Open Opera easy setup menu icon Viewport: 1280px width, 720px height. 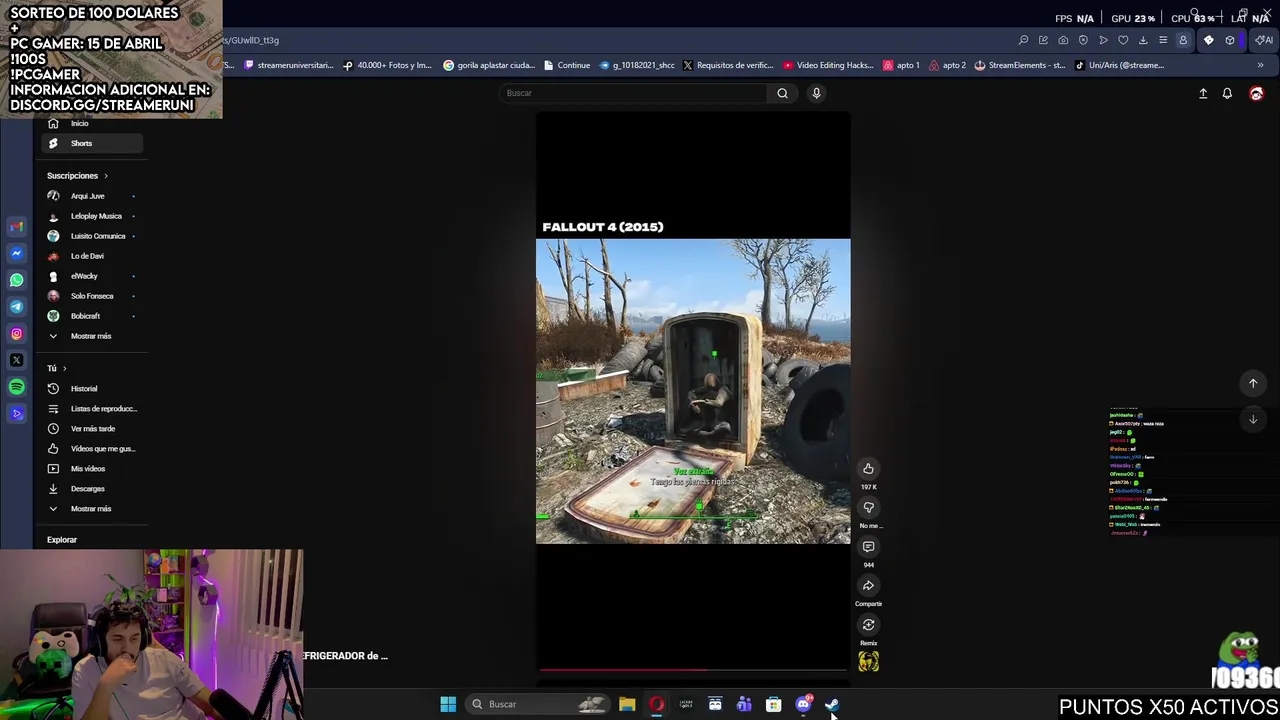click(x=1163, y=40)
